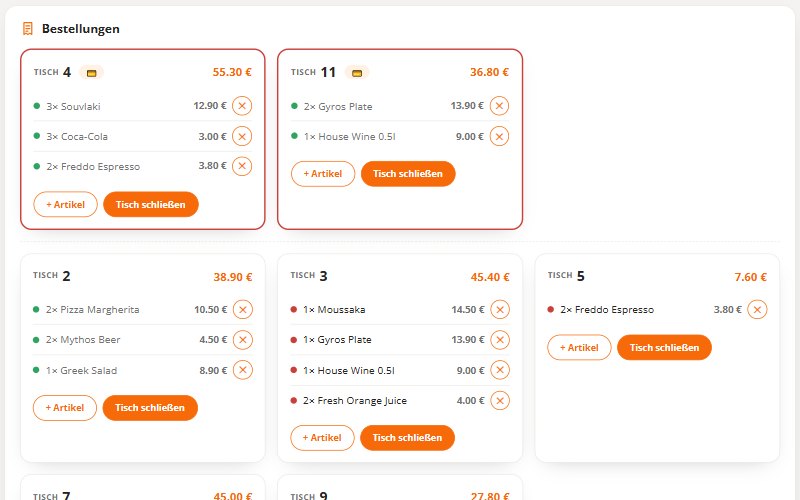Click the card icon next to Tisch 11

[357, 73]
